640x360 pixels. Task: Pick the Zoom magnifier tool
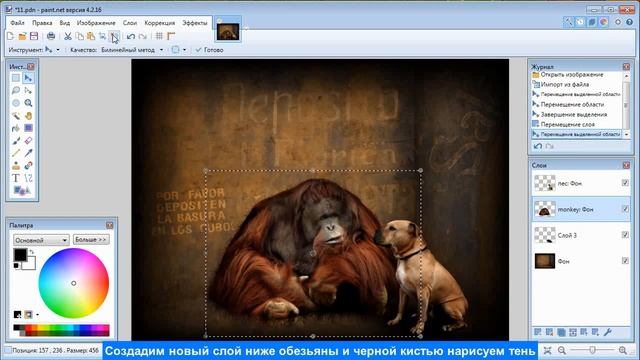[28, 103]
